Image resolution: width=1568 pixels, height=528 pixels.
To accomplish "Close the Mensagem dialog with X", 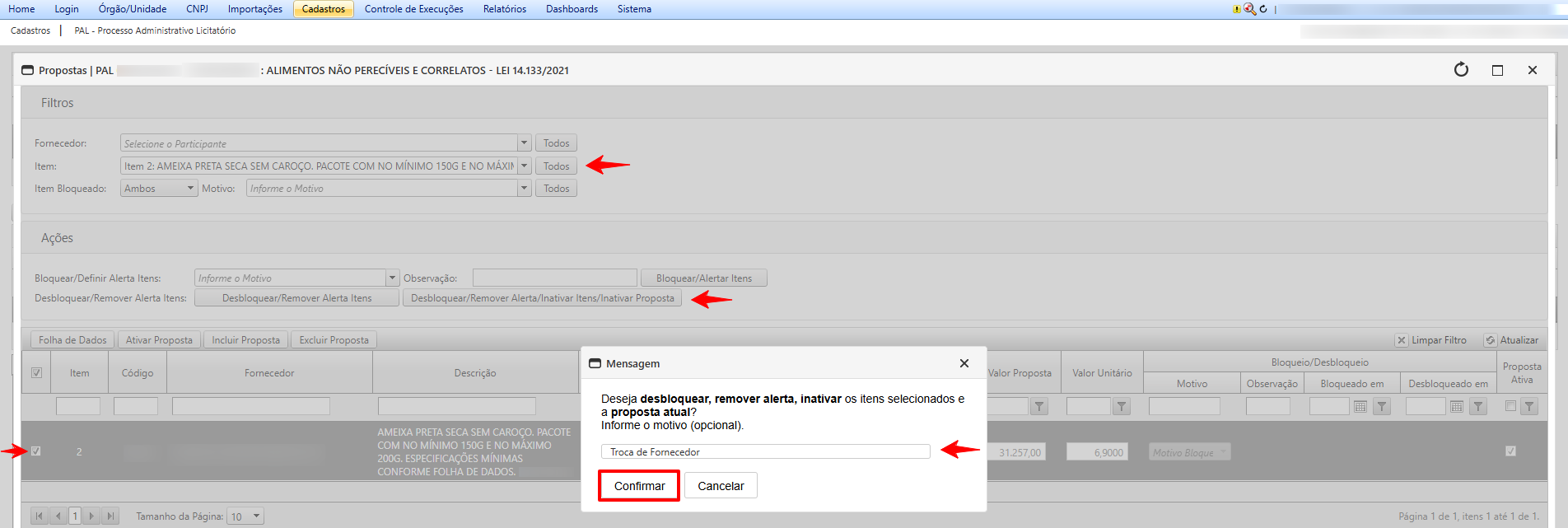I will click(964, 363).
